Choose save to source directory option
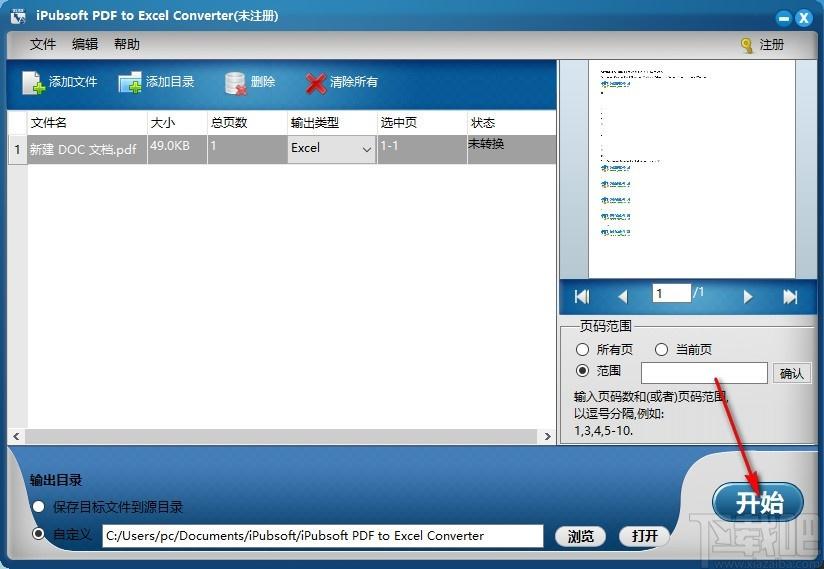Screen dimensions: 824x569 coord(38,506)
